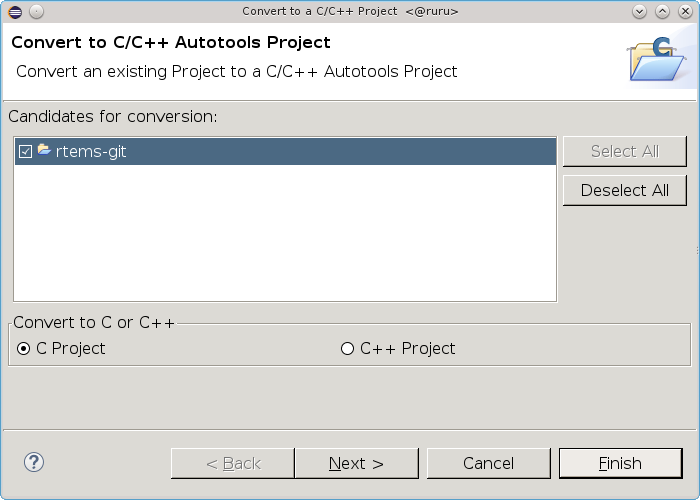
Task: Open the Eclipse window menu icon
Action: coord(14,11)
